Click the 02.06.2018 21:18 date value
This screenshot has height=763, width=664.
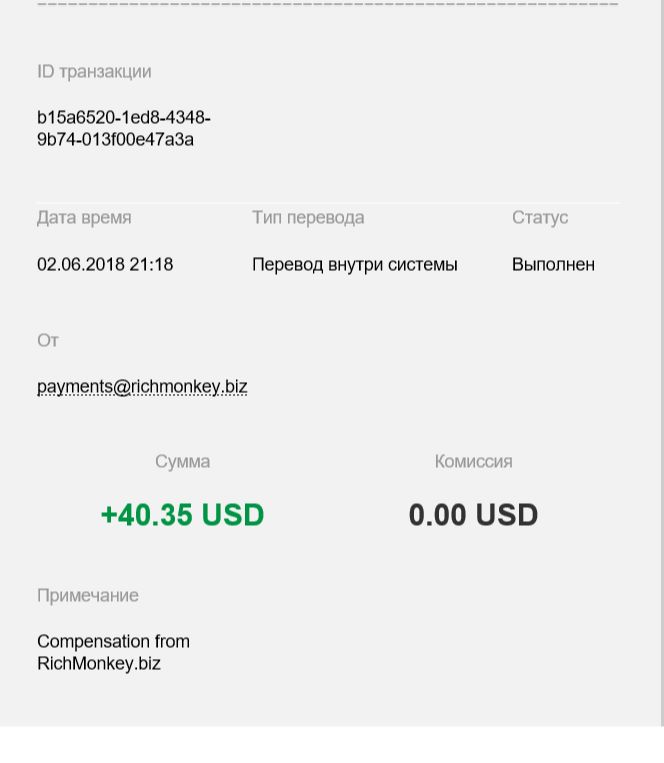(x=105, y=265)
